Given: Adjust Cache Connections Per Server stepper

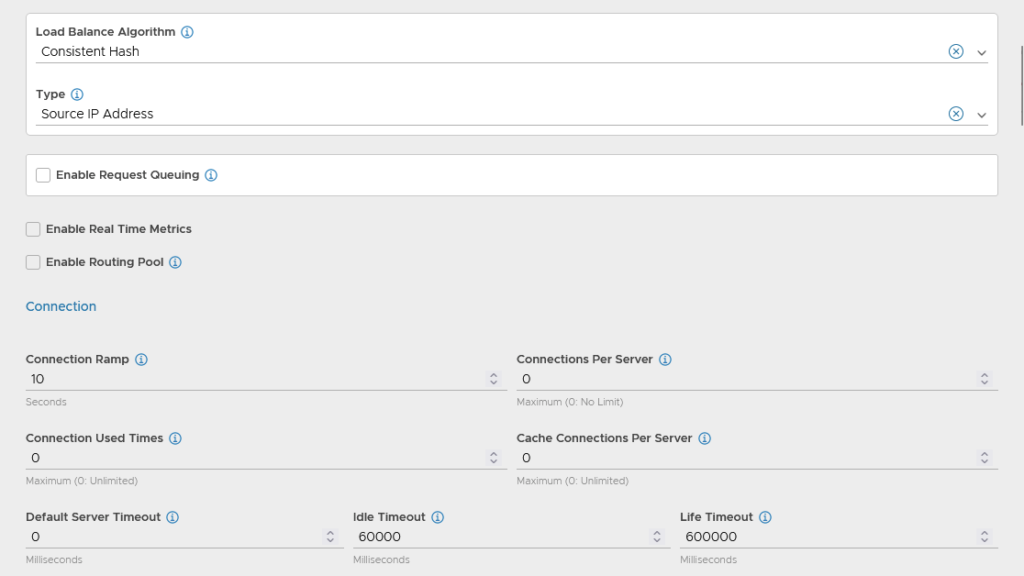Looking at the screenshot, I should click(x=984, y=458).
